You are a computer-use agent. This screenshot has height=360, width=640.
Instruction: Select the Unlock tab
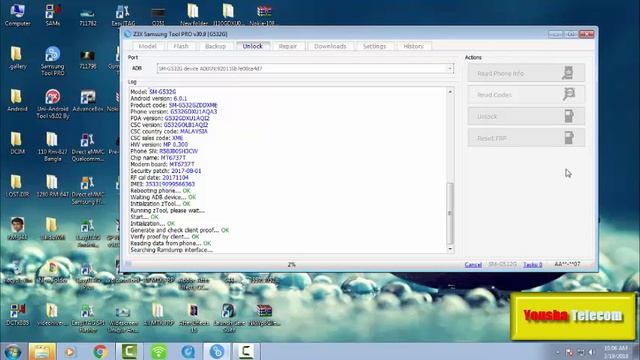(x=253, y=46)
